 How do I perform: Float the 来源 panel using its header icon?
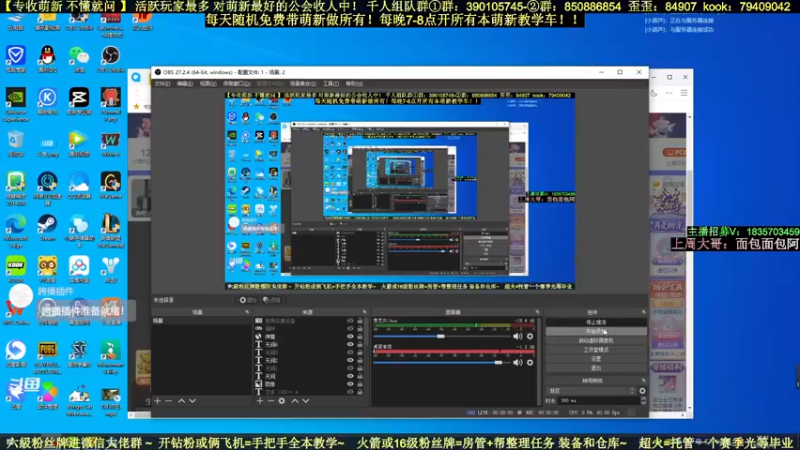[x=364, y=312]
